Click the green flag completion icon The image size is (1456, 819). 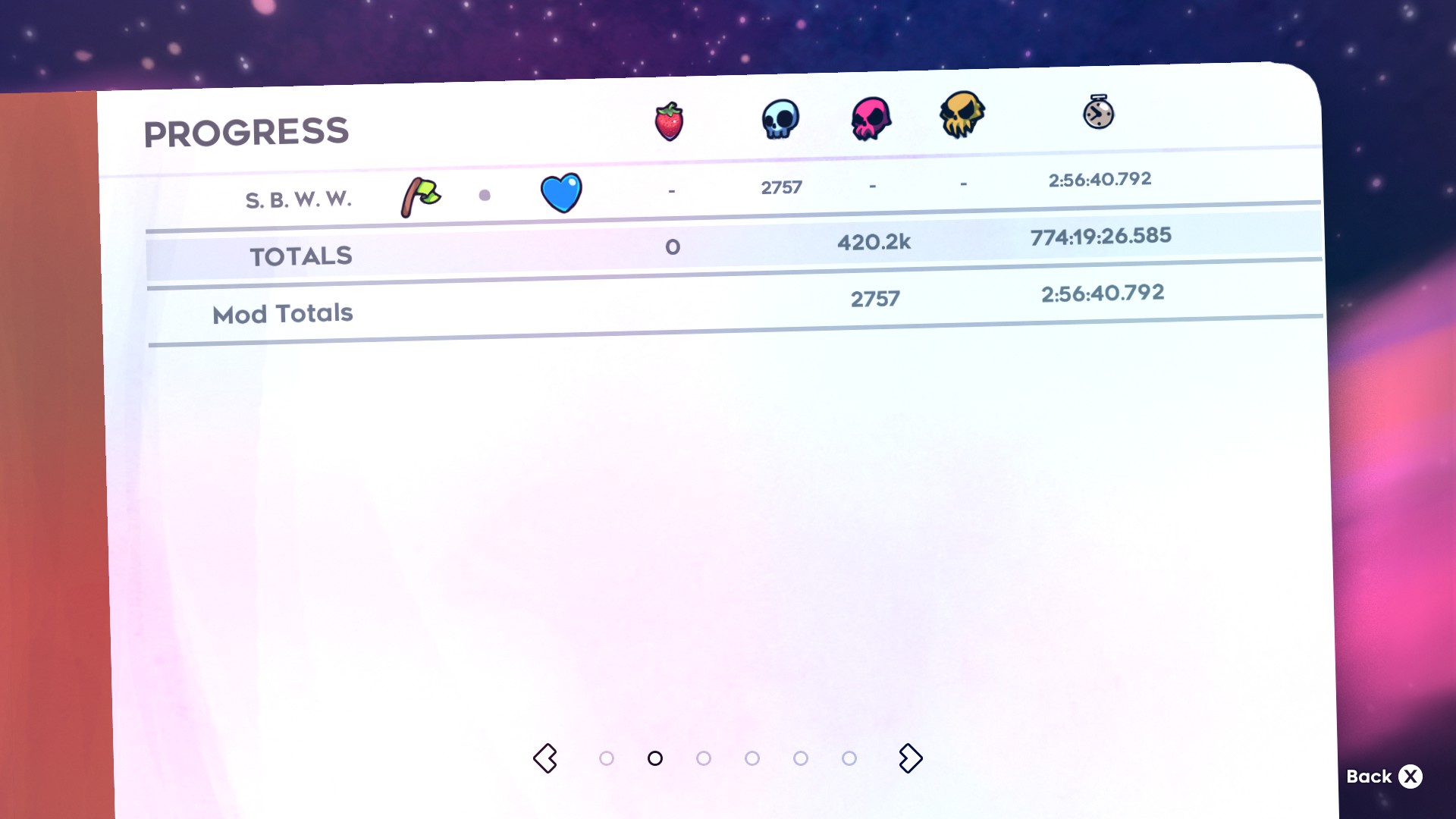421,197
